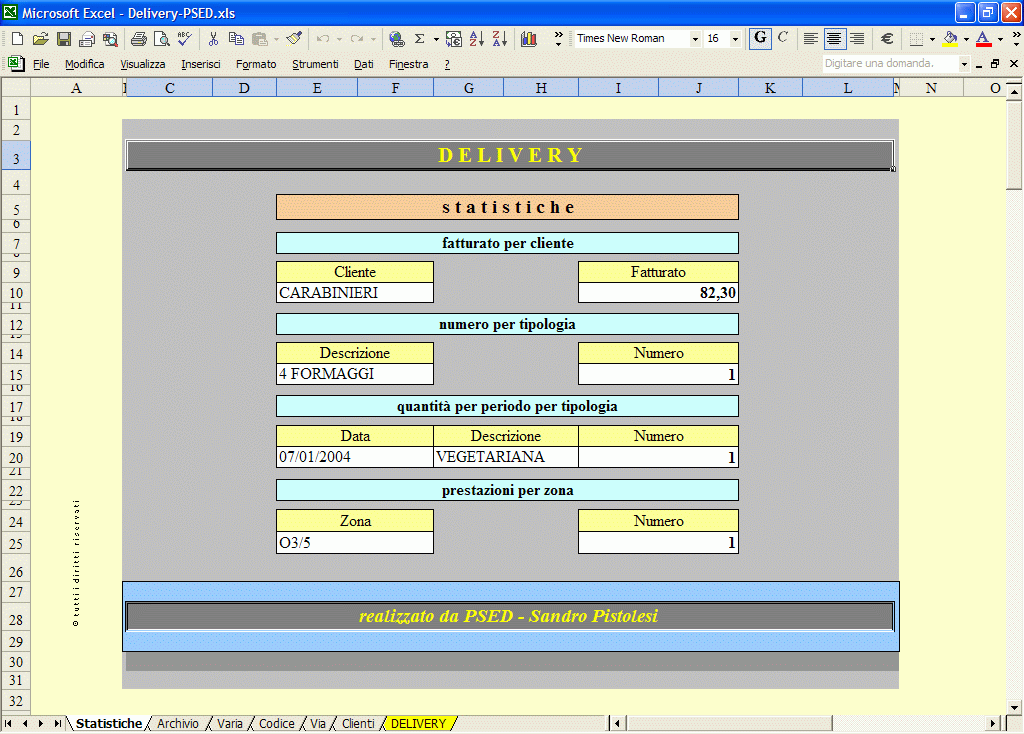Image resolution: width=1024 pixels, height=734 pixels.
Task: Click the vertical scrollbar down arrow
Action: [x=1014, y=707]
